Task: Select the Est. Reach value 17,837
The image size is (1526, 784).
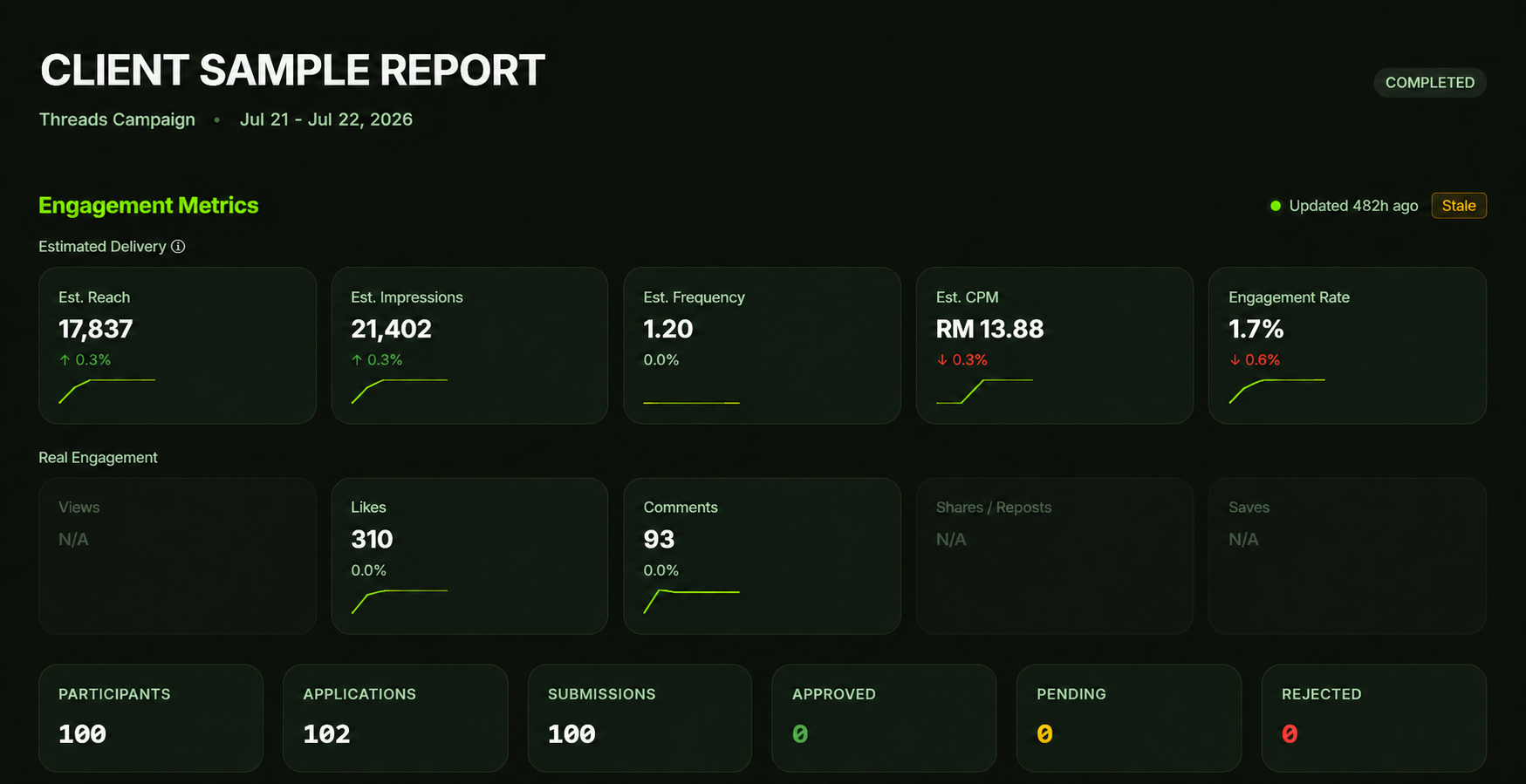Action: (x=96, y=329)
